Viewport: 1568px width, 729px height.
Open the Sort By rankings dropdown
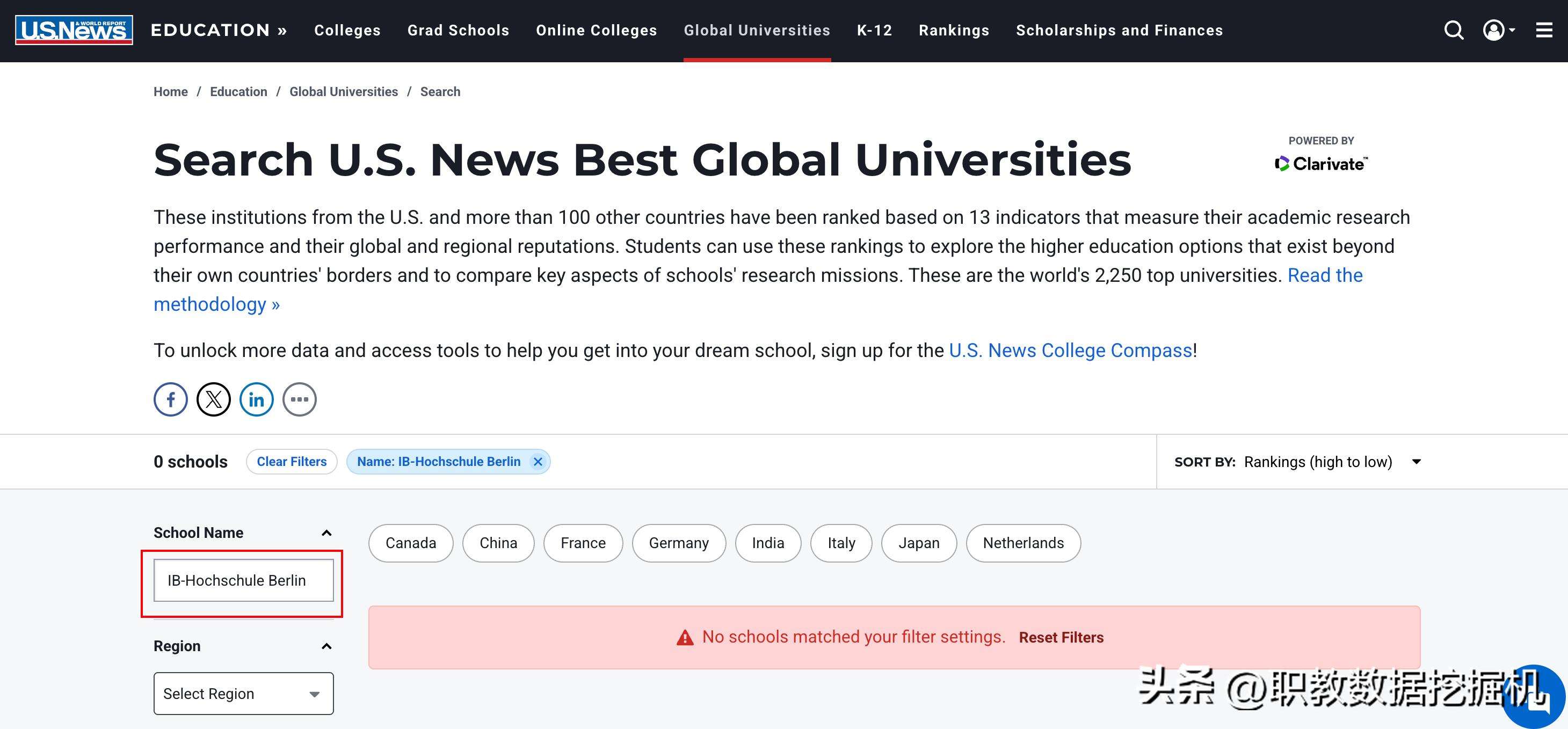point(1332,462)
